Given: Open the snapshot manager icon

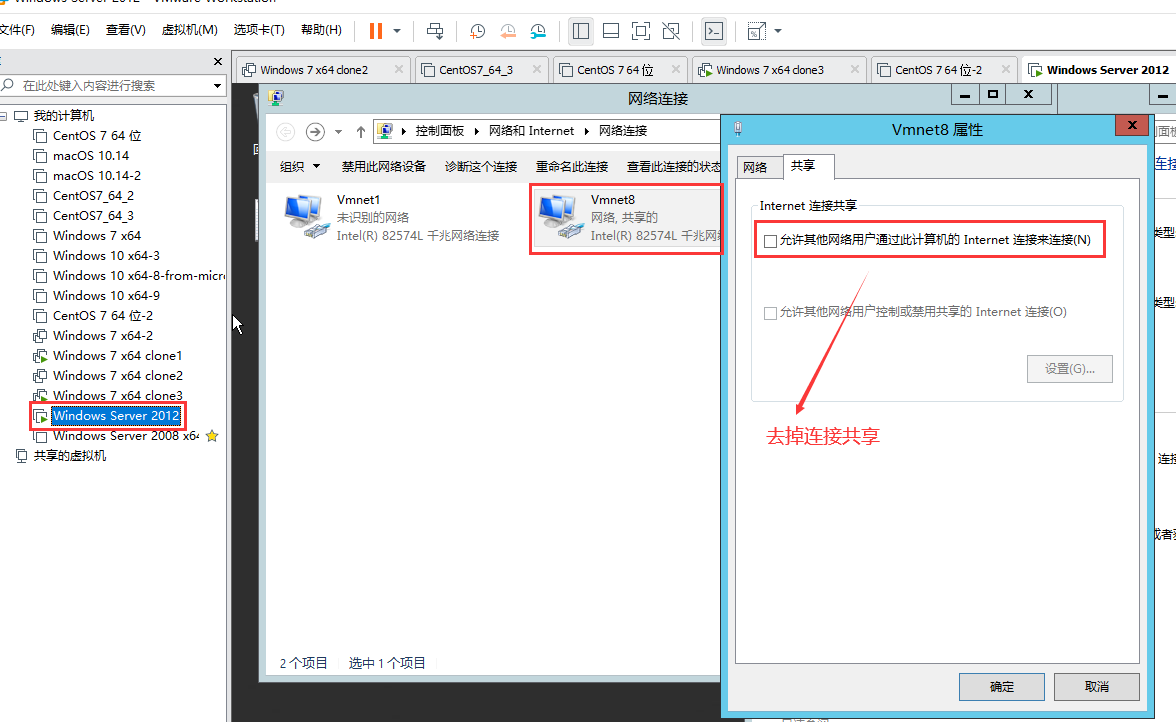Looking at the screenshot, I should pos(538,31).
